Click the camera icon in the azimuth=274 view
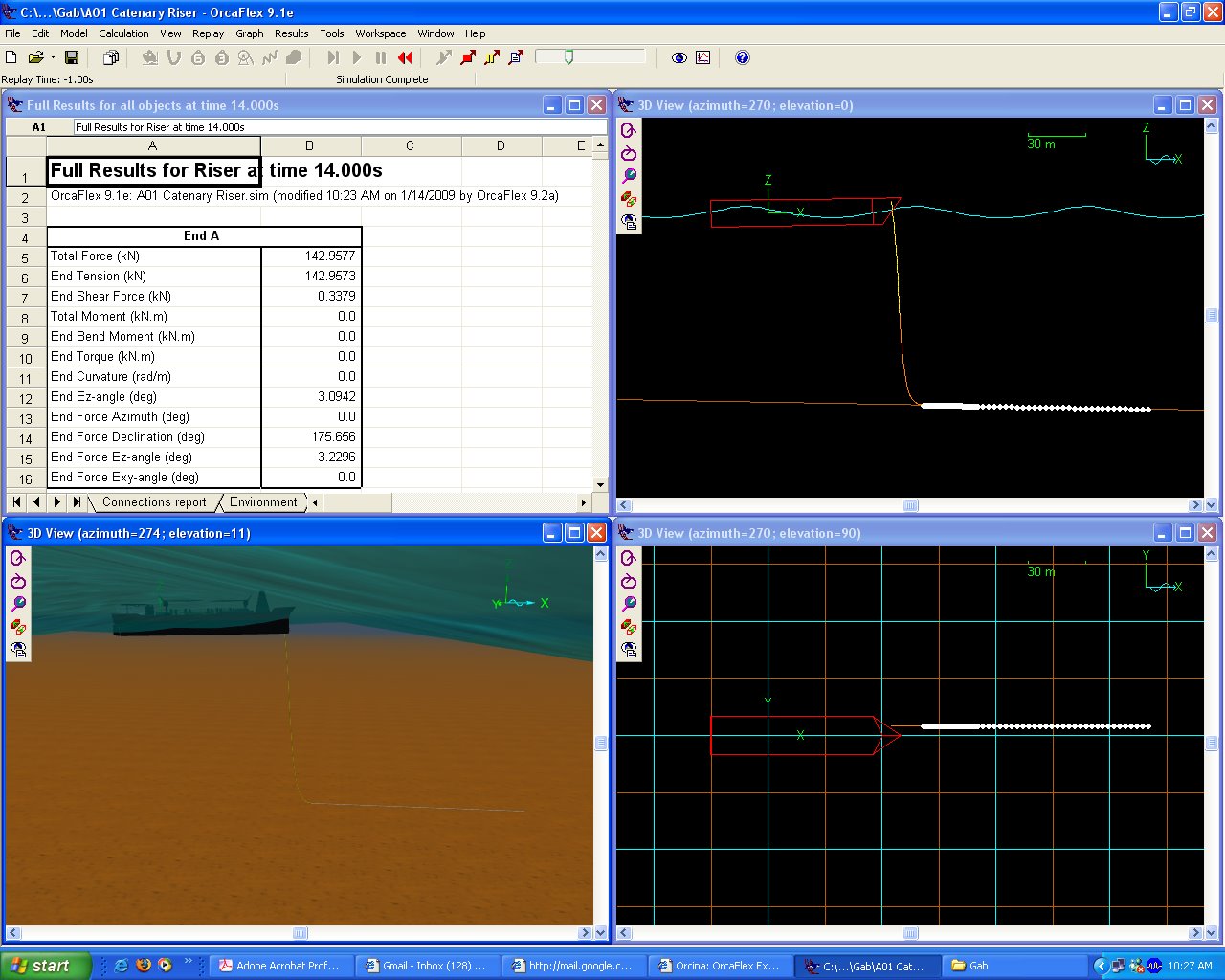Screen dimensions: 1225x980 [18, 650]
